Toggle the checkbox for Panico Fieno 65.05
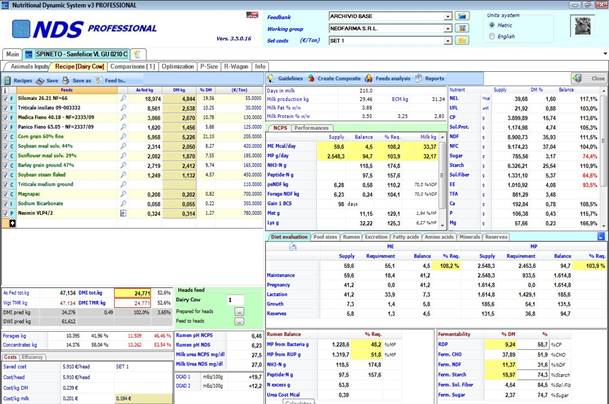 tap(5, 127)
